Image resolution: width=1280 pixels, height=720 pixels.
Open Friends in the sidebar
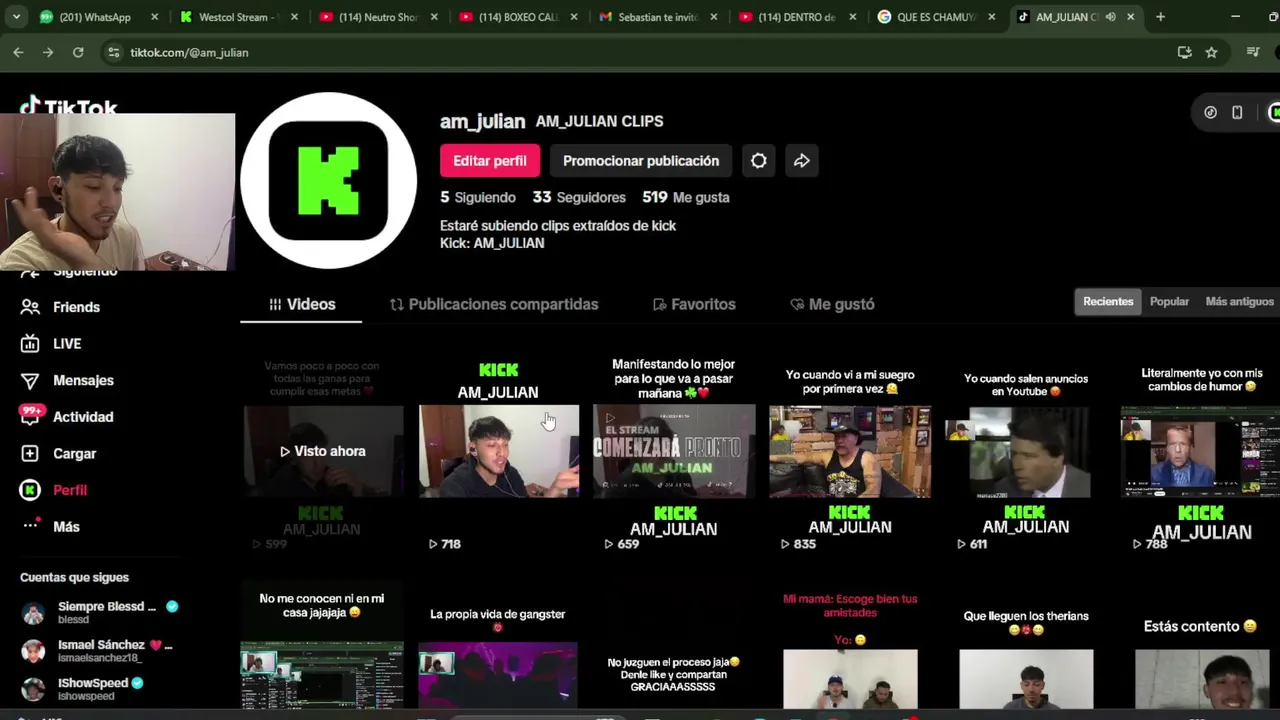click(x=76, y=307)
